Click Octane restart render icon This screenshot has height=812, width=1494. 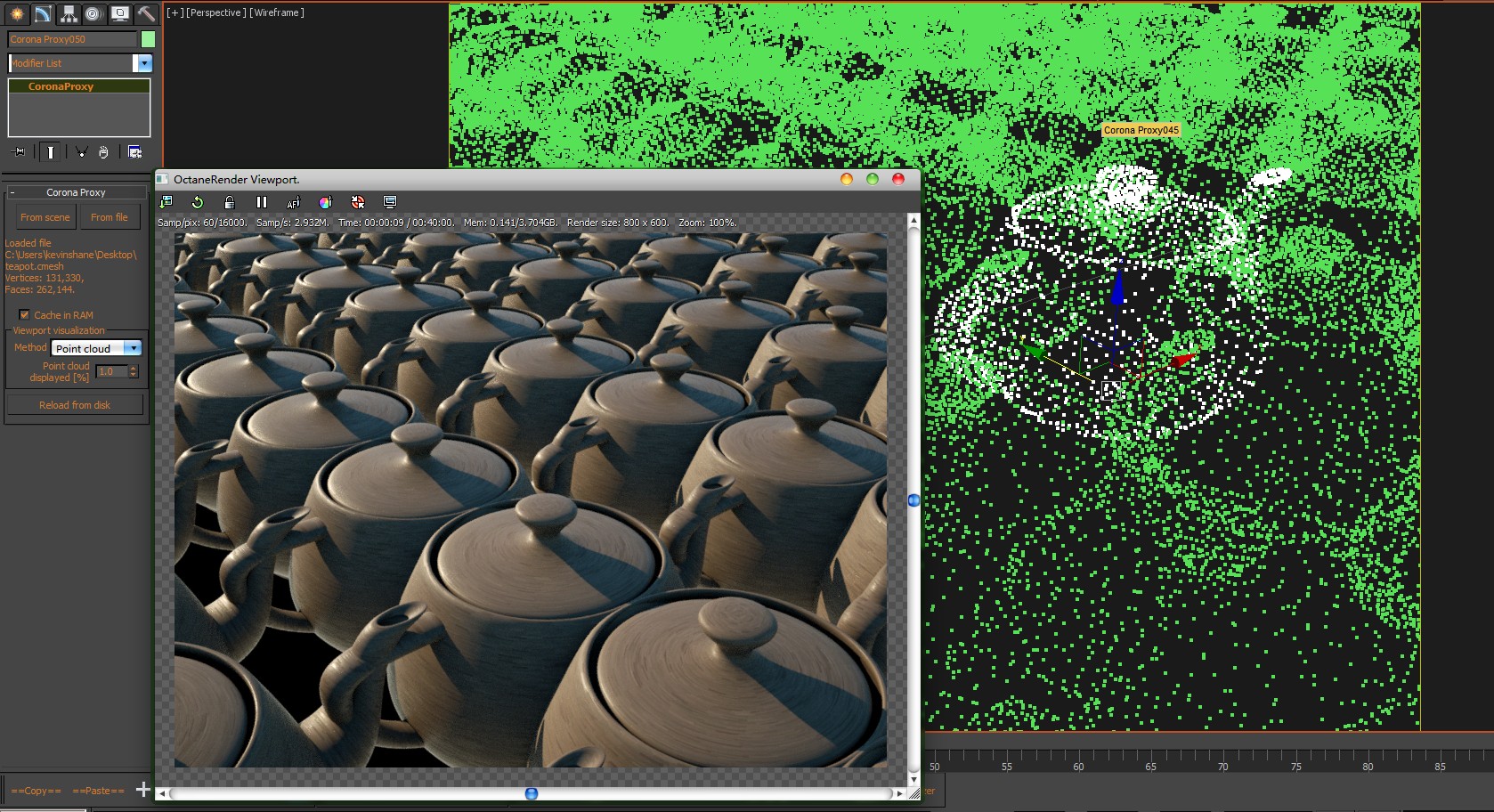click(x=198, y=202)
